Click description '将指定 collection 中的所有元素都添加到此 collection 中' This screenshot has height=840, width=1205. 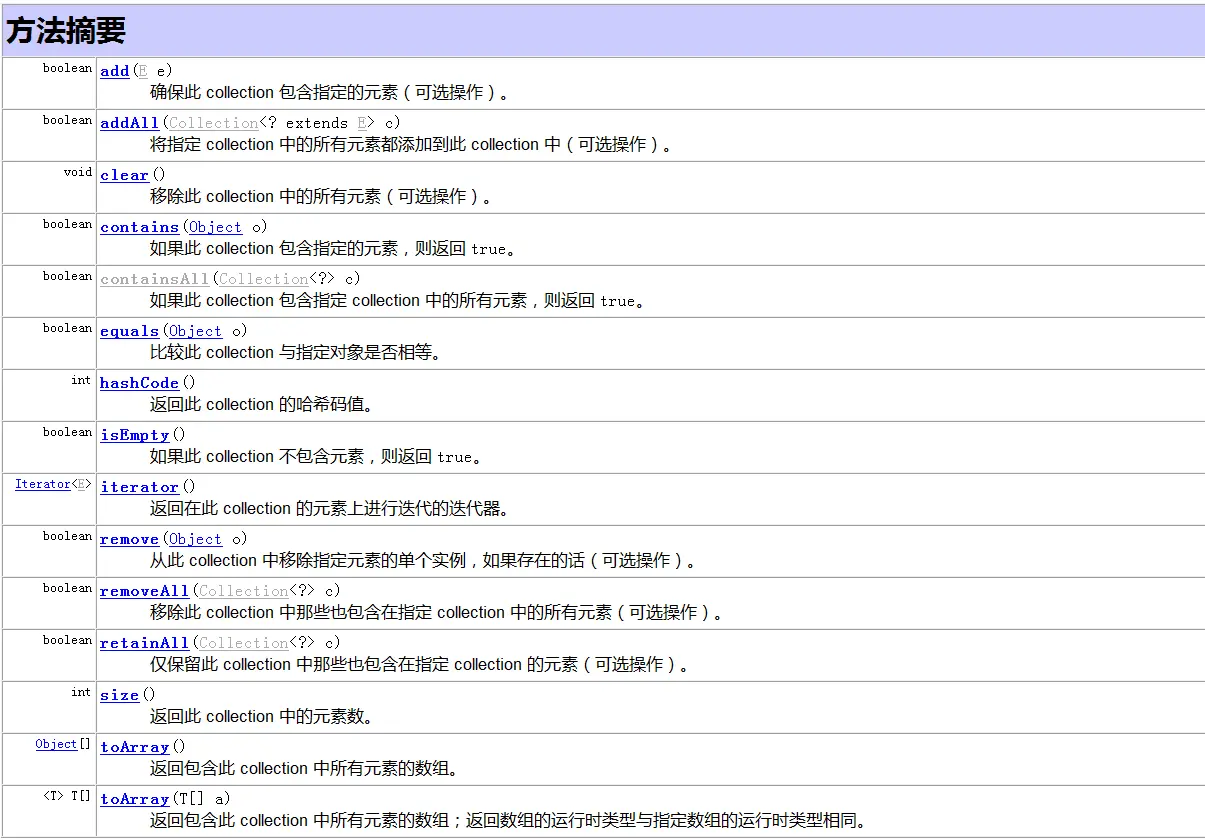pos(356,145)
